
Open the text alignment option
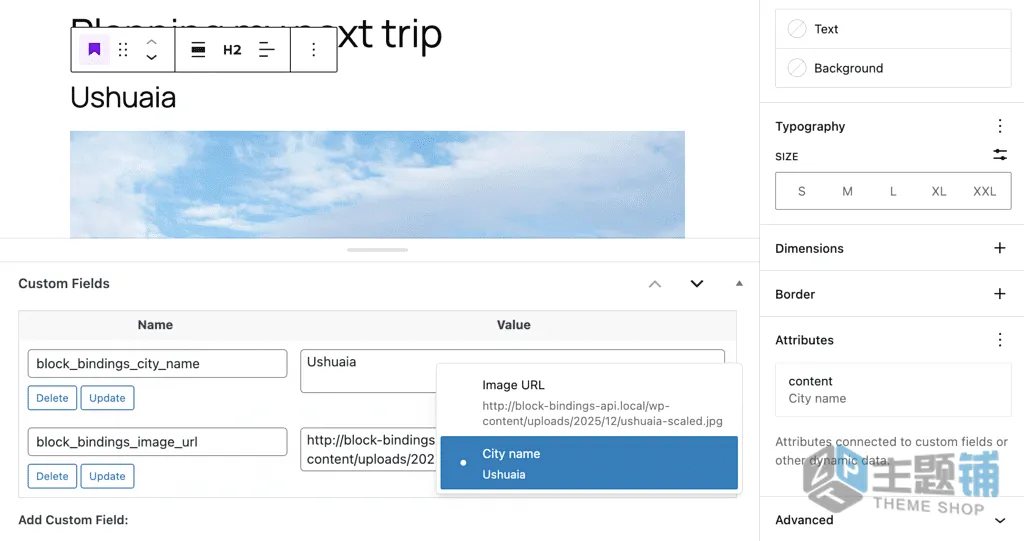coord(266,50)
